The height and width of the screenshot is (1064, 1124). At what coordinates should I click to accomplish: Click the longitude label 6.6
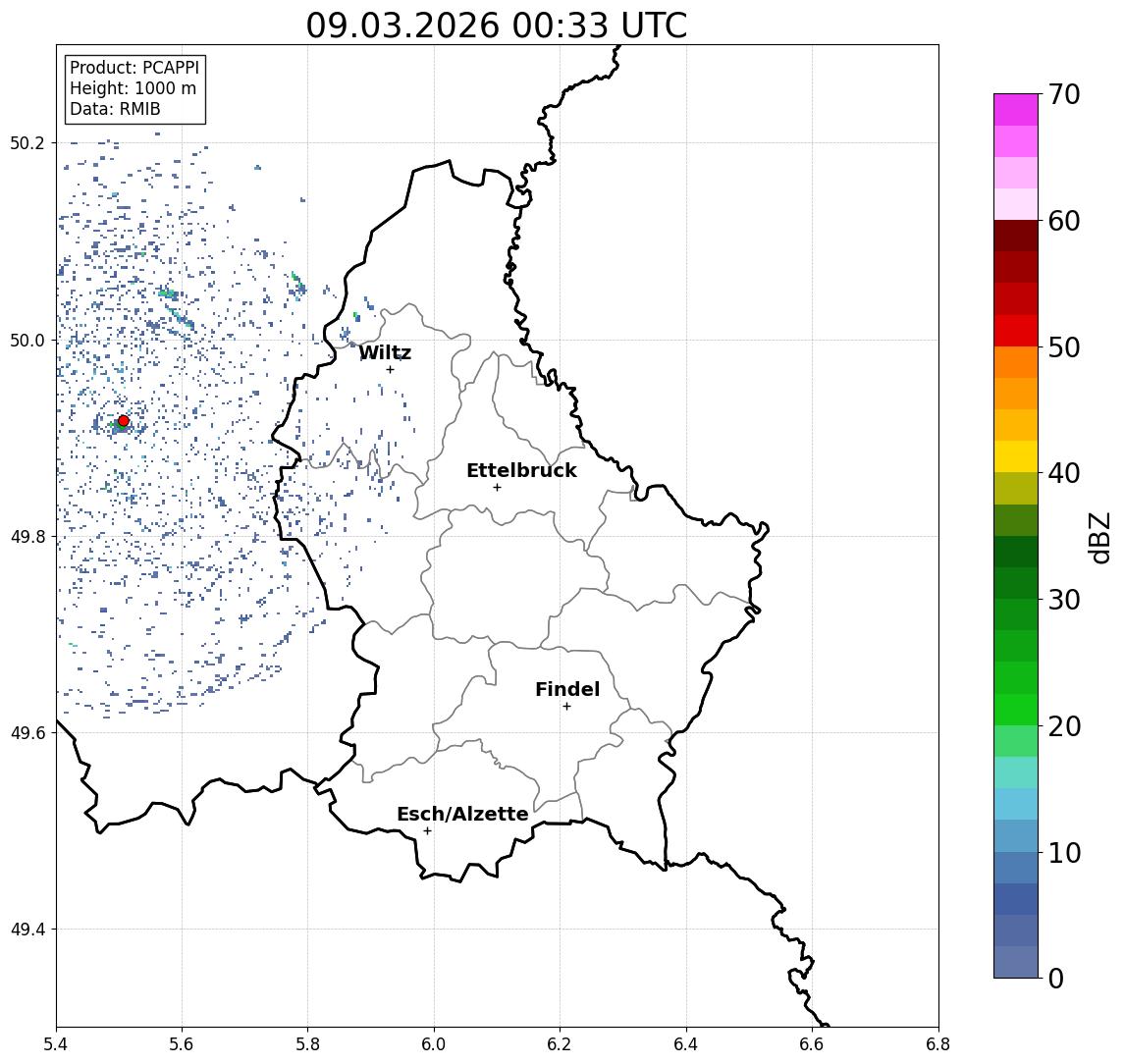point(812,1044)
